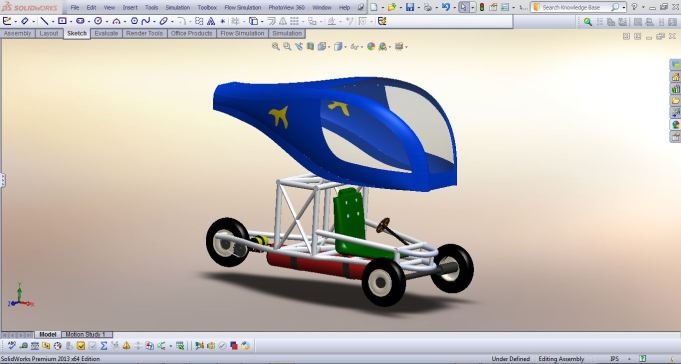The width and height of the screenshot is (681, 364).
Task: Expand the Save icon dropdown arrow
Action: 418,8
